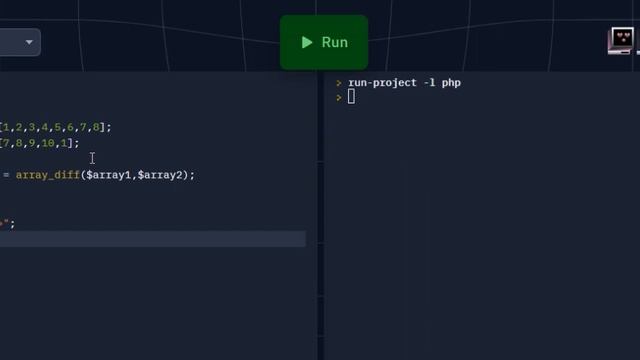
Task: Click the $array2 argument in code
Action: pos(160,175)
